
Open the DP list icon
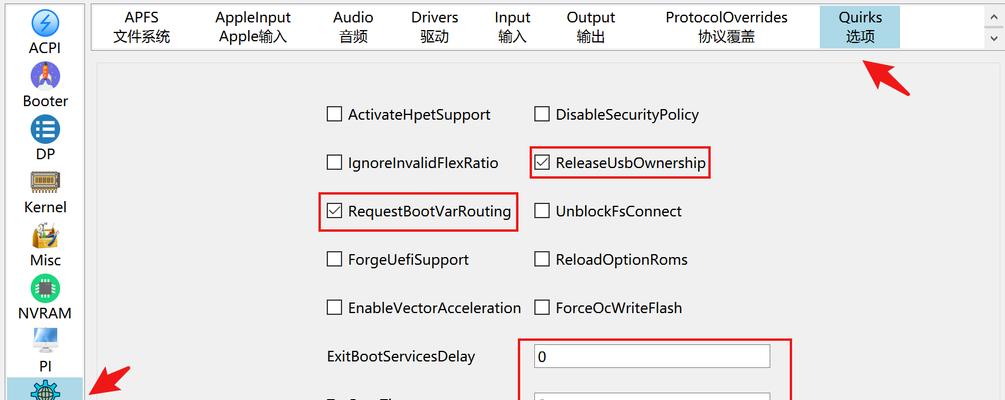pos(45,129)
